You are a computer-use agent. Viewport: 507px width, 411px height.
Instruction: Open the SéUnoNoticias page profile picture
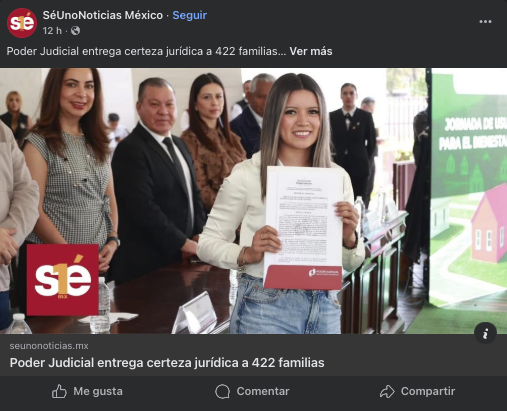point(22,23)
